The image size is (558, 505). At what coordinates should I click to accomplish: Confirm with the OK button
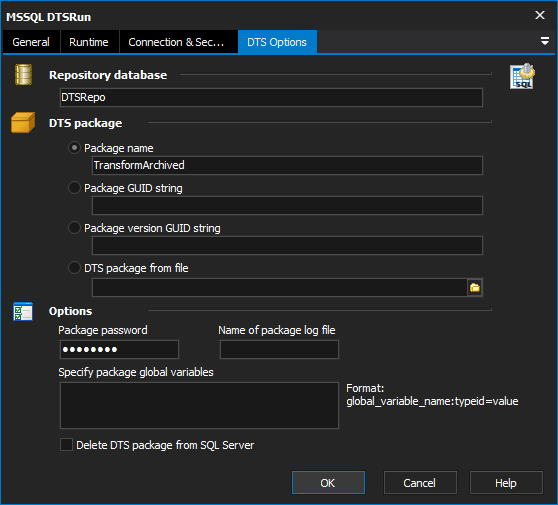pyautogui.click(x=328, y=483)
